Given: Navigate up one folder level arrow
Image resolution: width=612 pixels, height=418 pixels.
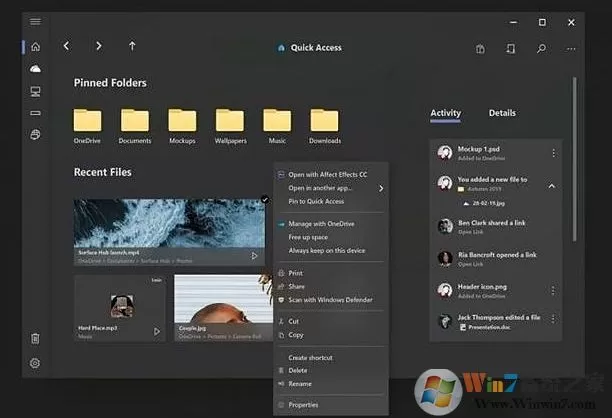Looking at the screenshot, I should point(132,46).
